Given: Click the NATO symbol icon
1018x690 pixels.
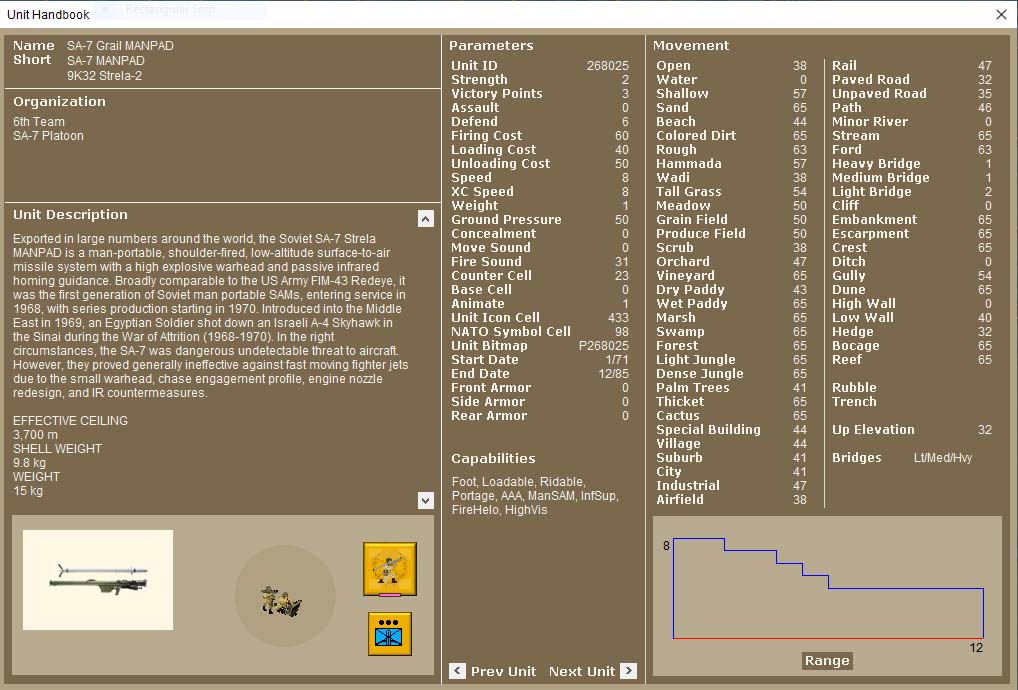Looking at the screenshot, I should pos(390,634).
